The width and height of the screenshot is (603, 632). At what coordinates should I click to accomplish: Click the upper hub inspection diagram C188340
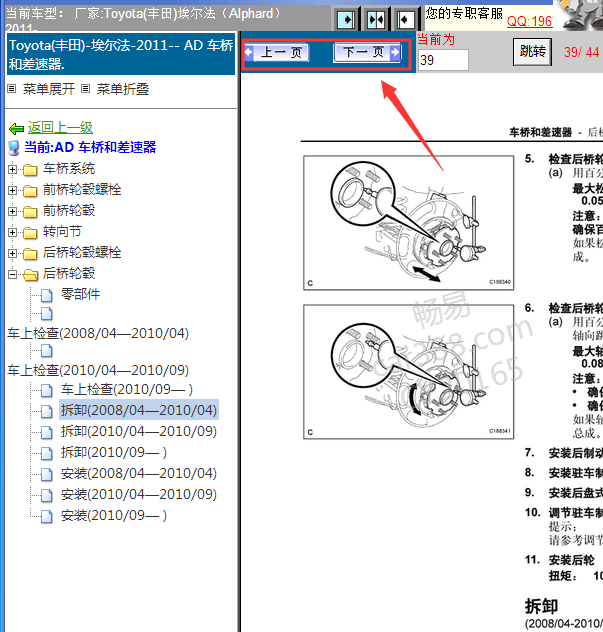[x=408, y=223]
